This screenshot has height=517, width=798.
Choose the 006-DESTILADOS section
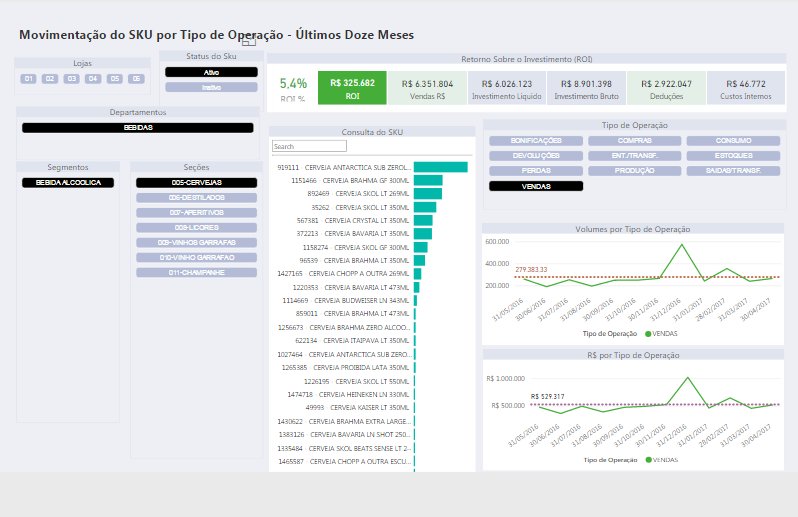coord(196,197)
